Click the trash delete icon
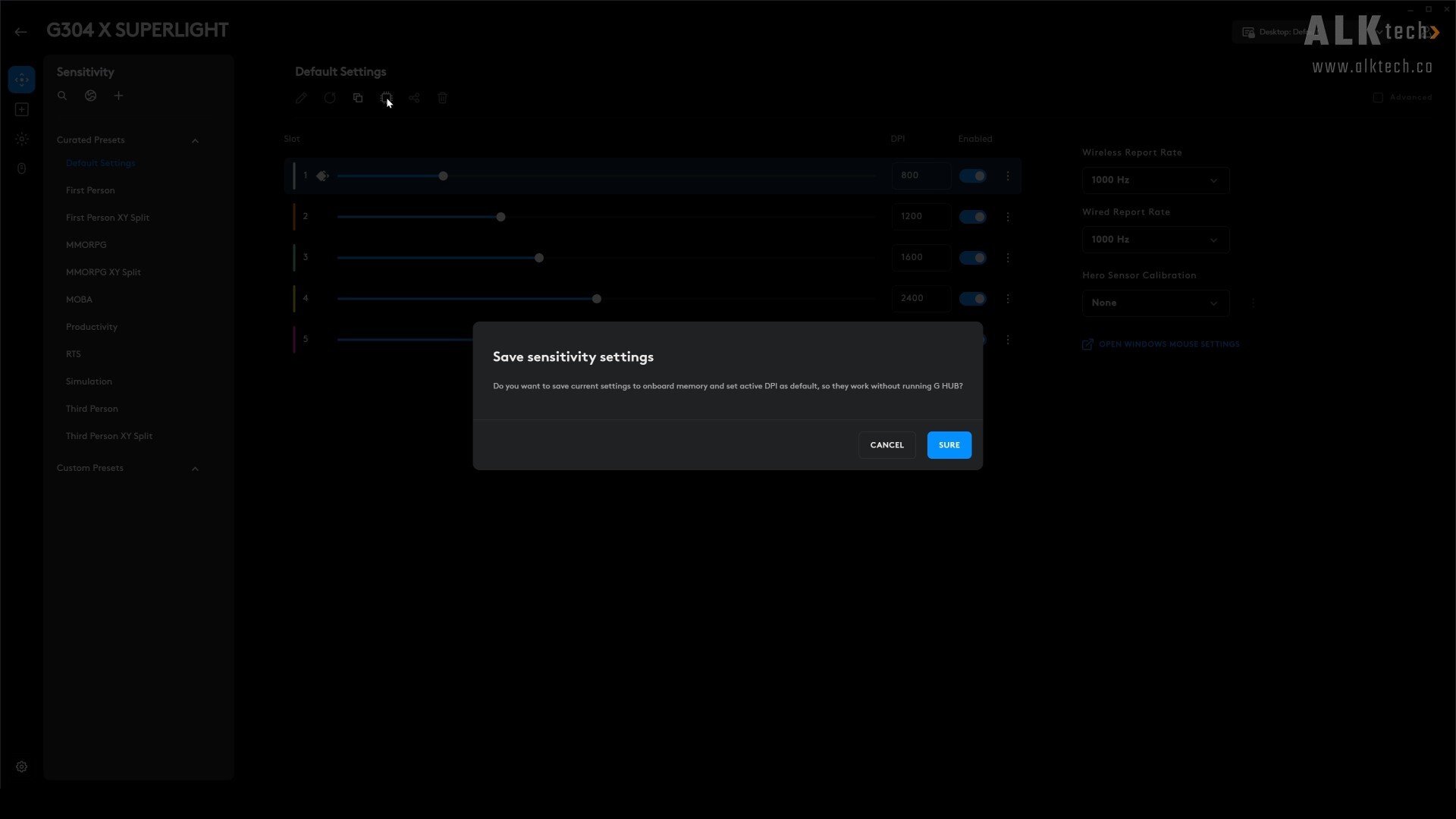This screenshot has width=1456, height=819. tap(443, 98)
